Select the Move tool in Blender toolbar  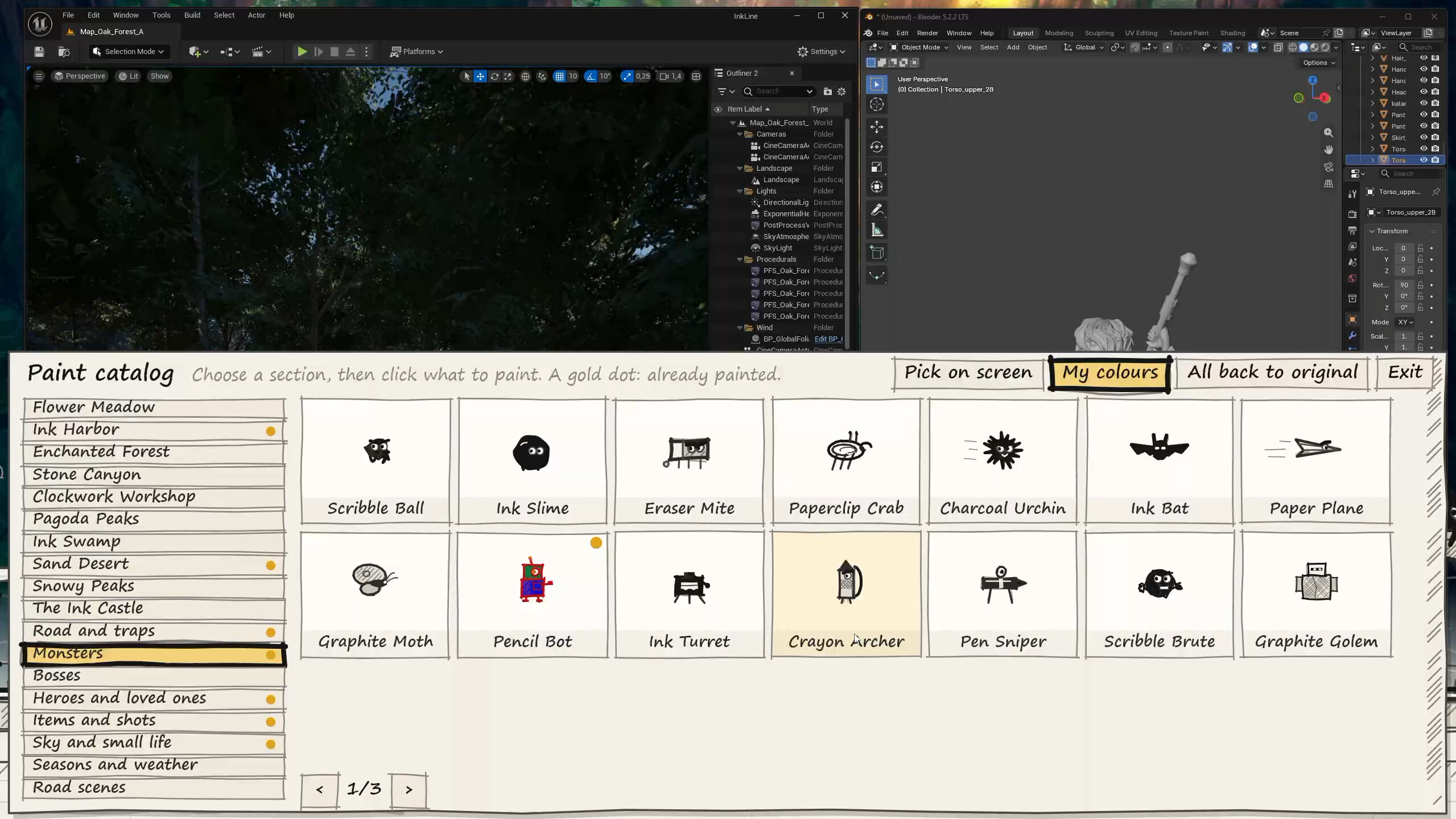pyautogui.click(x=877, y=126)
